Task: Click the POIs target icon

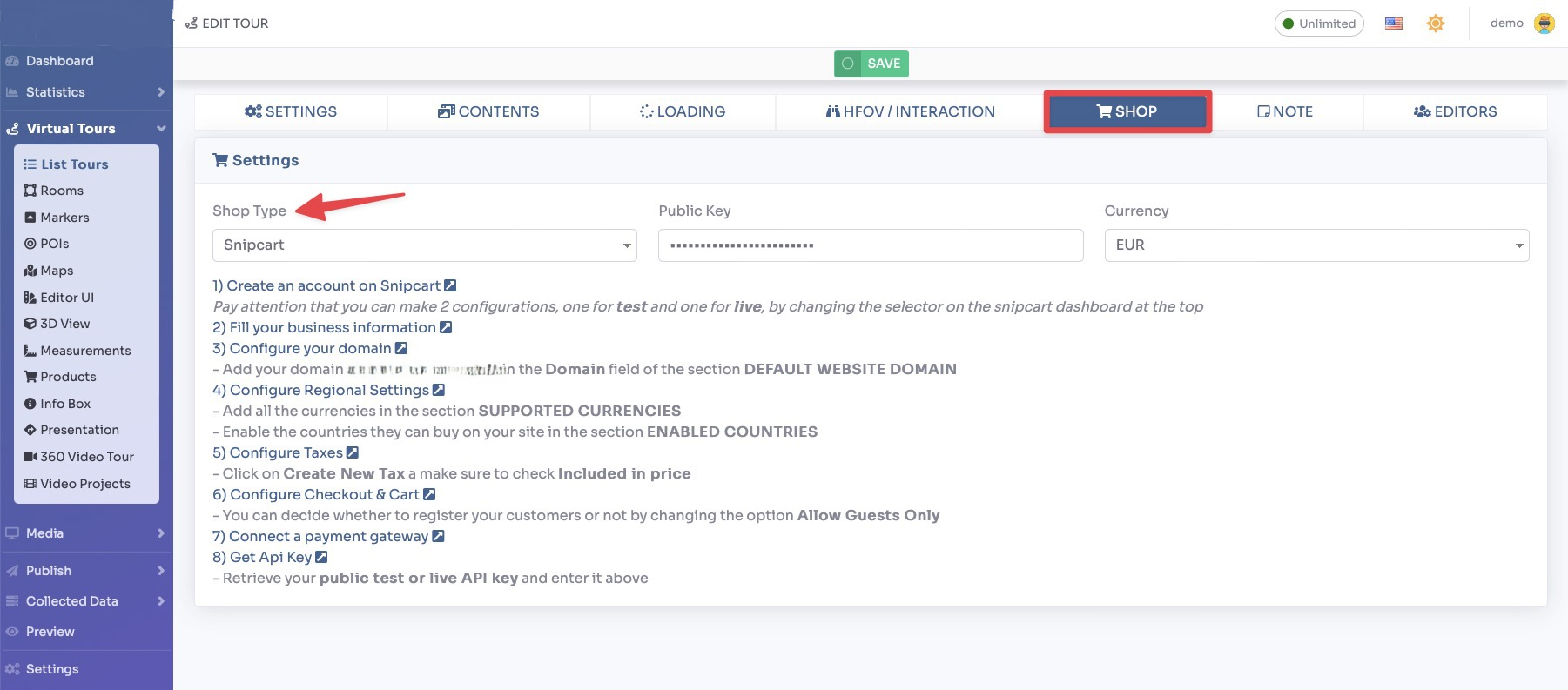Action: point(30,244)
